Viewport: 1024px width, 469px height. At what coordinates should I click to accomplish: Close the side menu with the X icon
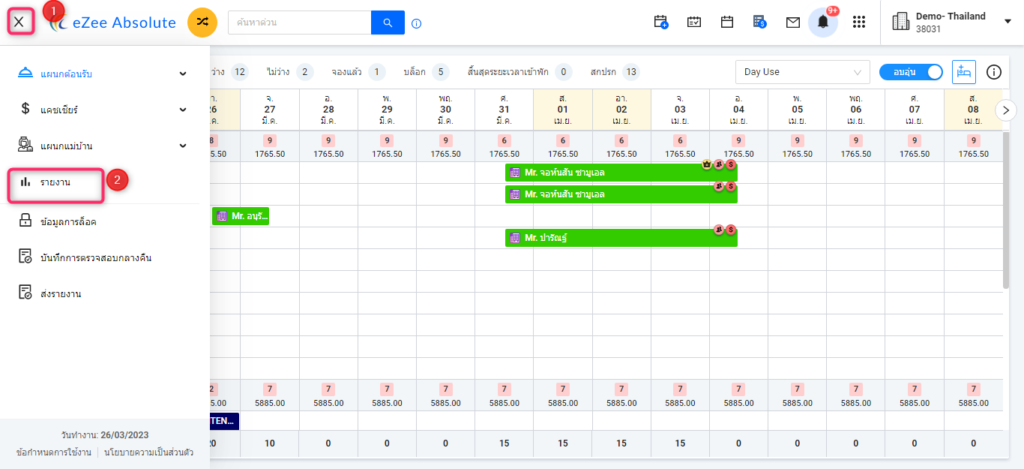[x=19, y=22]
